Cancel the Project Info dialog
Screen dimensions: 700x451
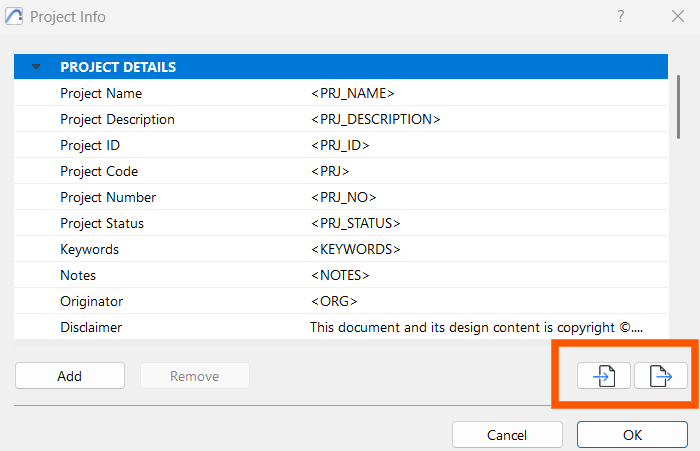click(x=507, y=434)
